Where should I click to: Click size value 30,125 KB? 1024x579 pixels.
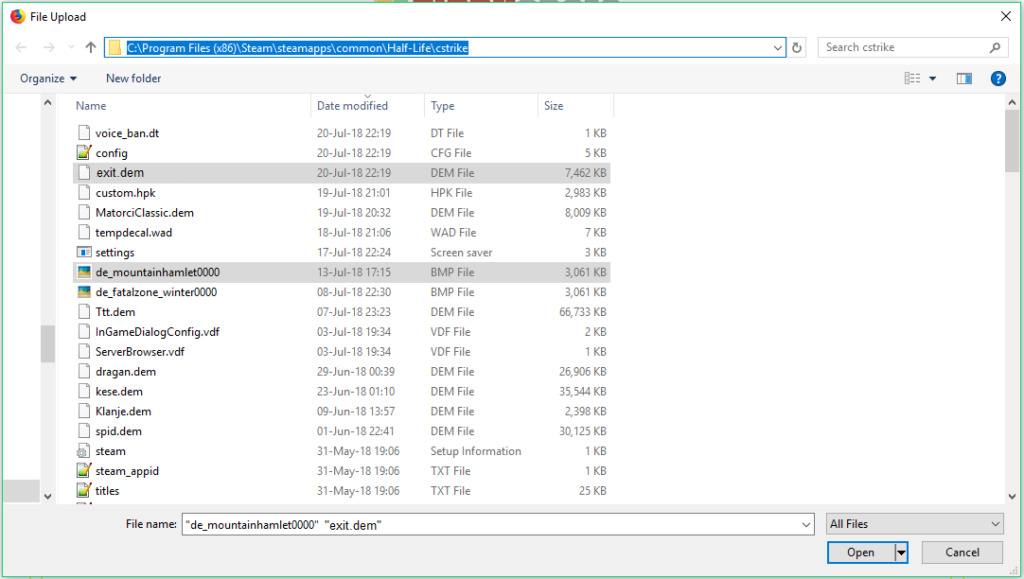pyautogui.click(x=583, y=431)
